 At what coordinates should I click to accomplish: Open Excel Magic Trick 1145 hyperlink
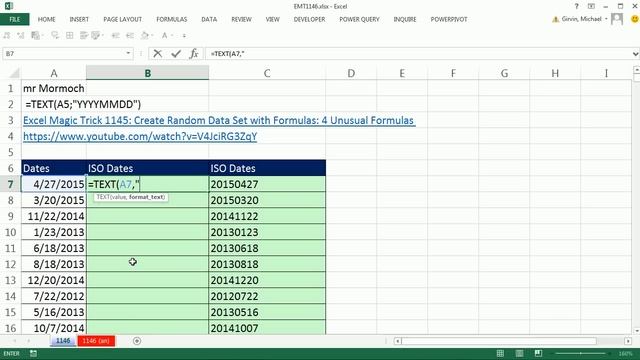219,120
